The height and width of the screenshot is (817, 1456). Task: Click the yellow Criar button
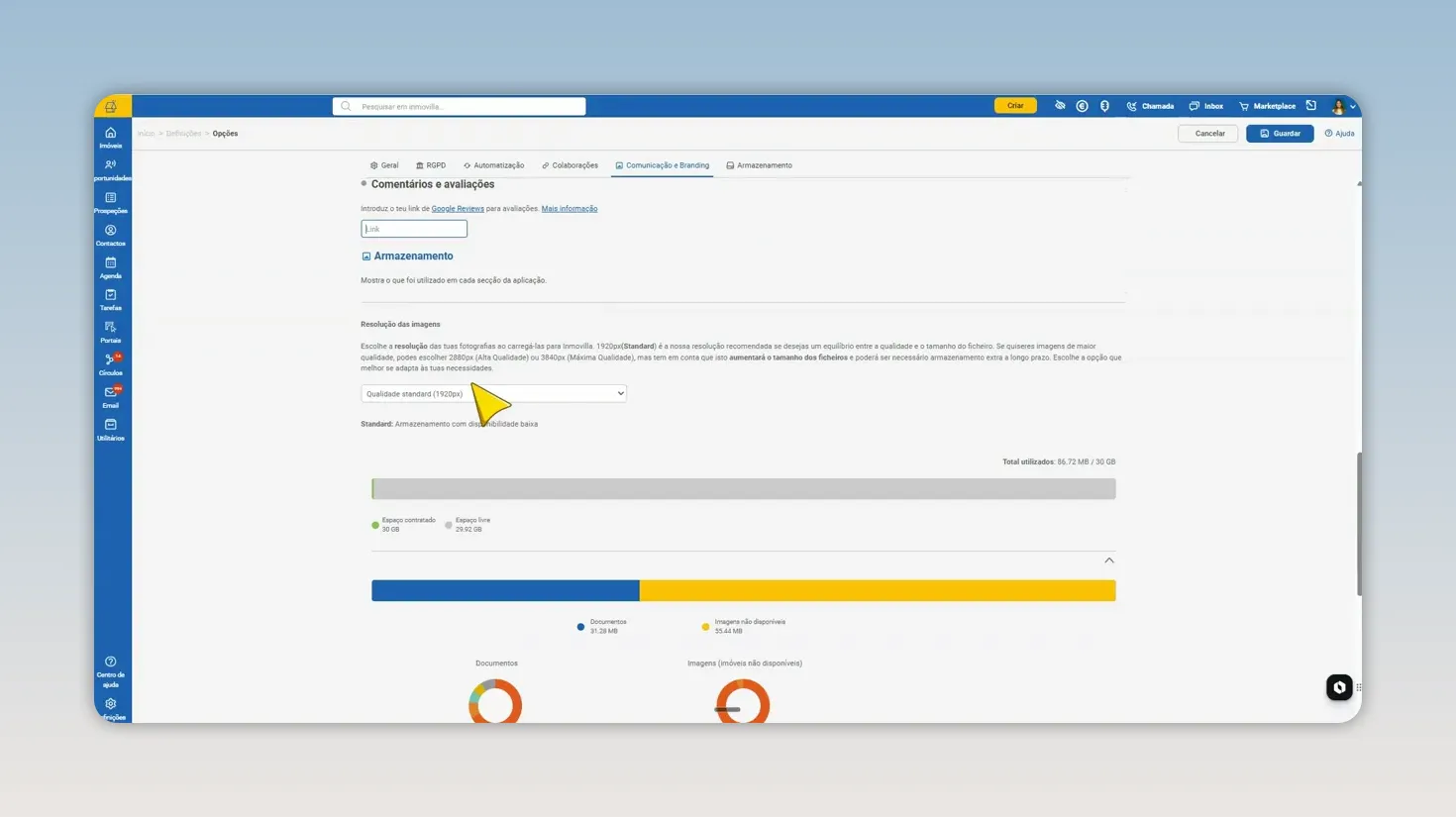pyautogui.click(x=1015, y=106)
